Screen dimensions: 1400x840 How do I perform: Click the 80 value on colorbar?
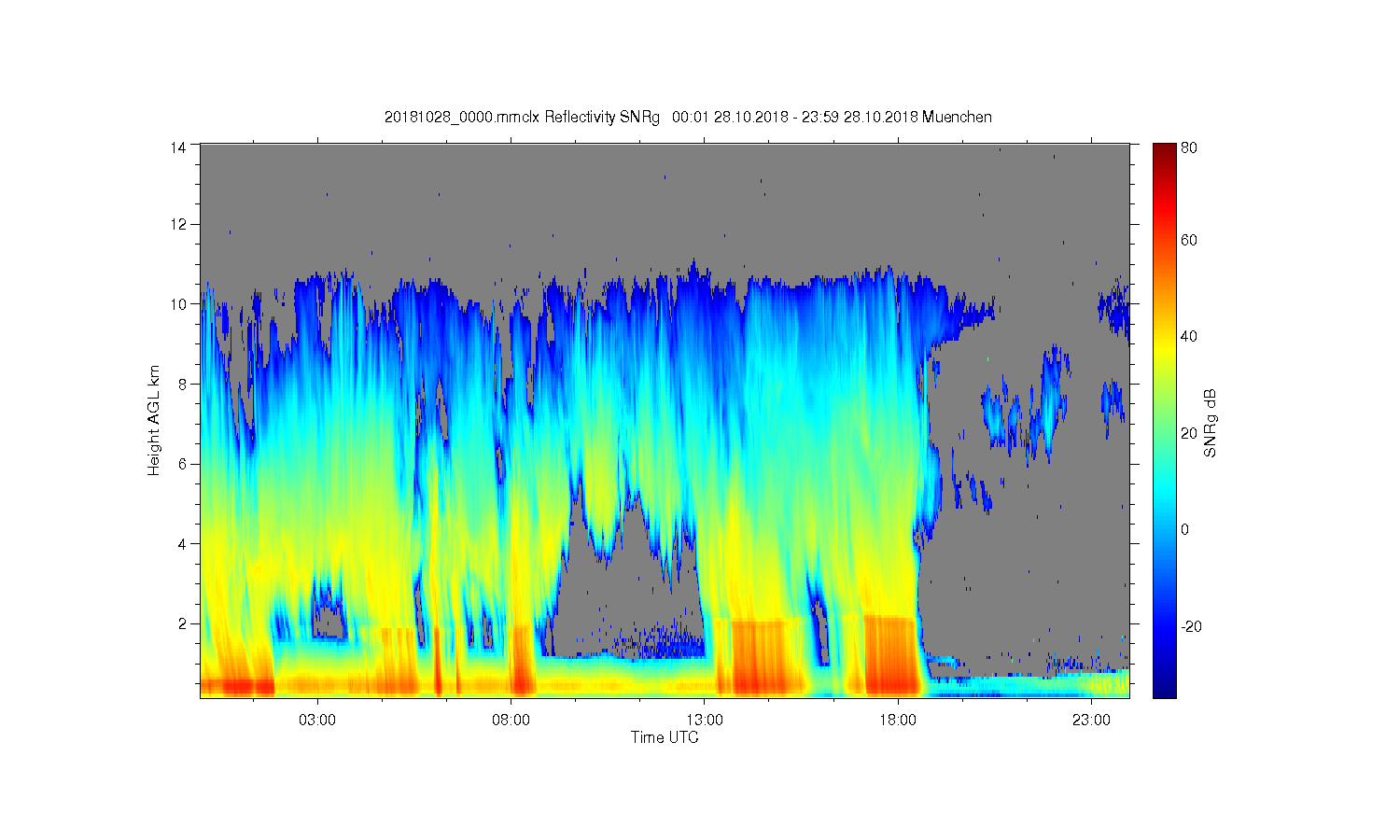click(x=1188, y=147)
